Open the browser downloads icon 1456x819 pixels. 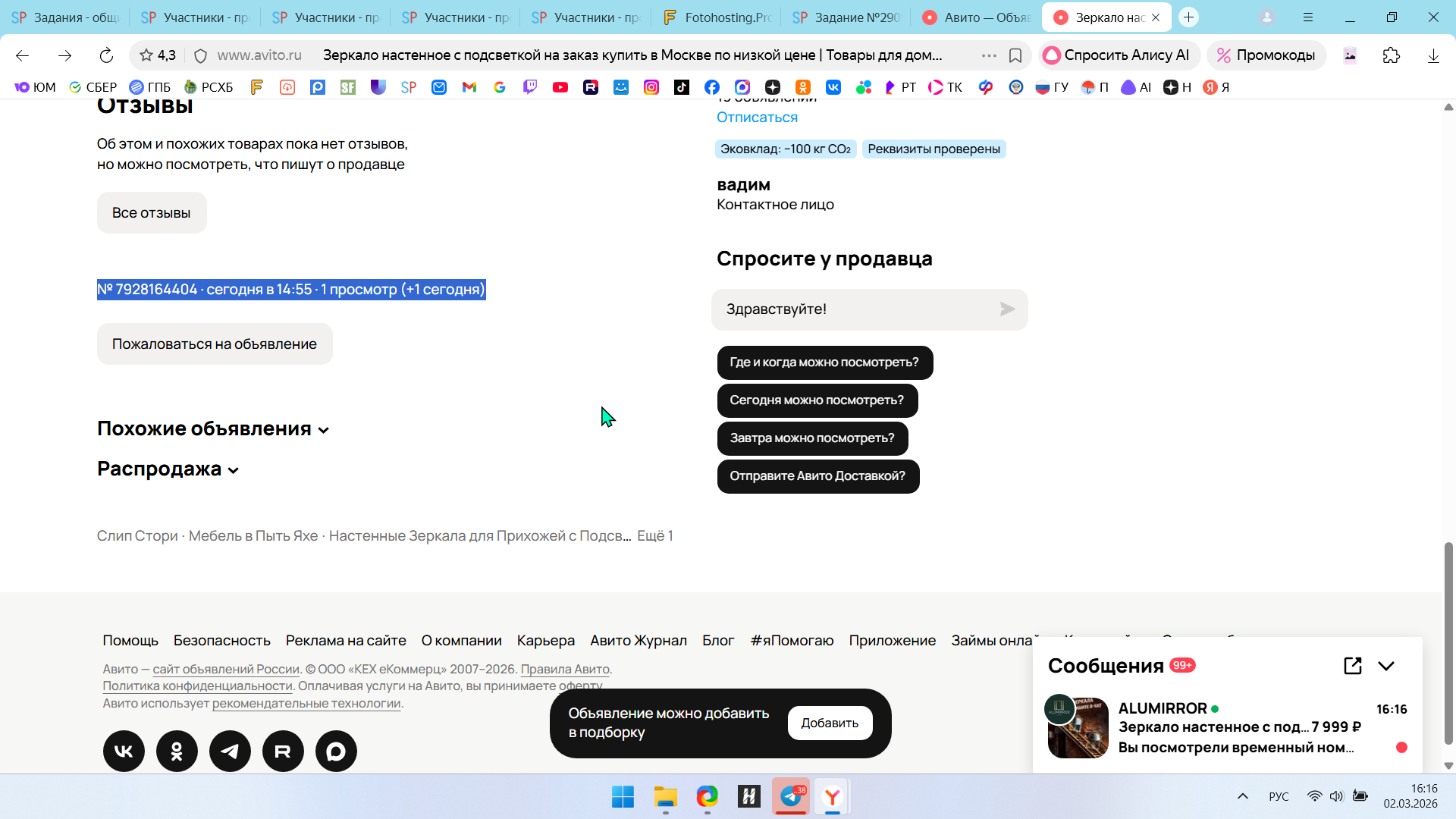(x=1432, y=55)
